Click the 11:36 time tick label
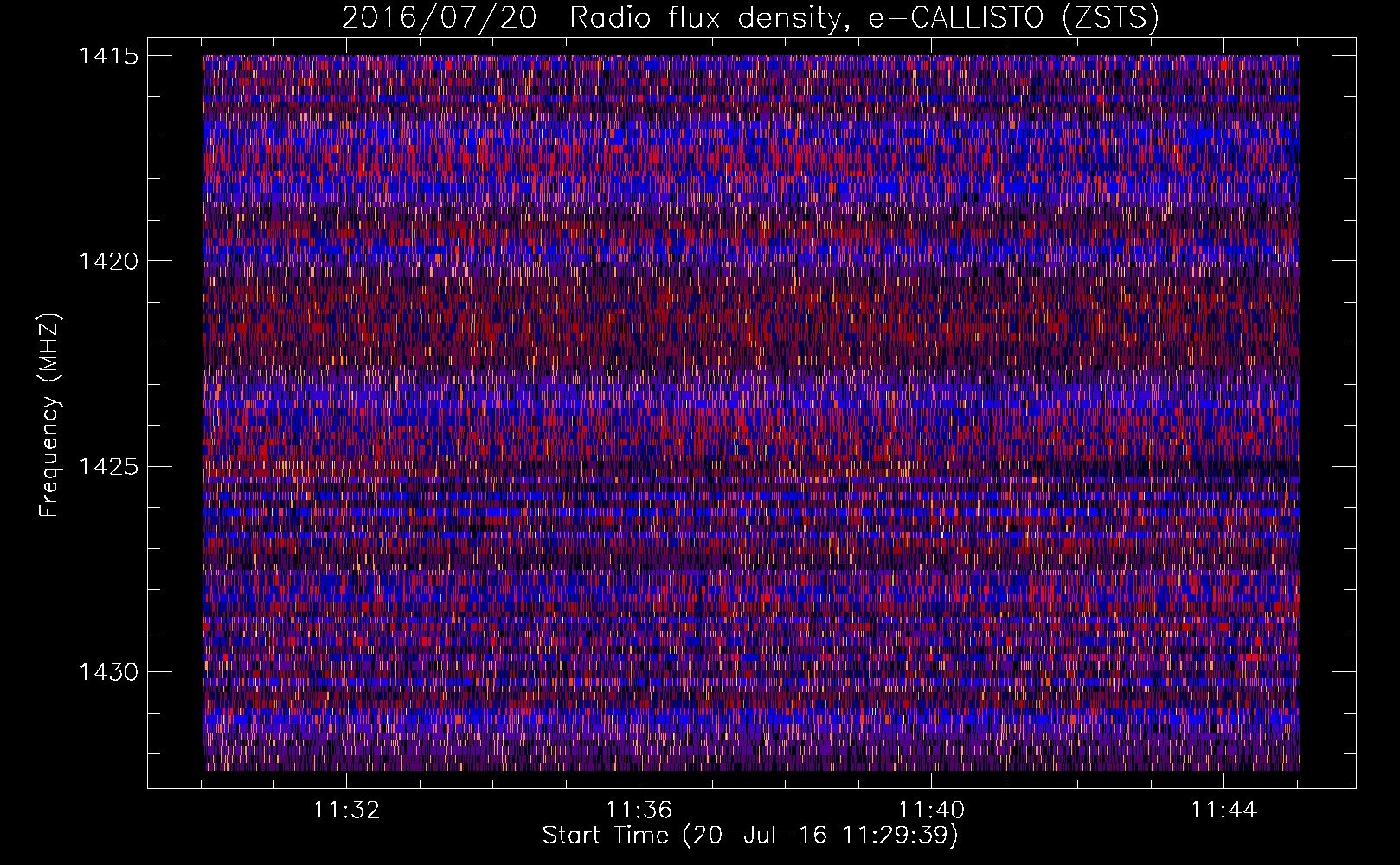The height and width of the screenshot is (865, 1400). click(639, 811)
